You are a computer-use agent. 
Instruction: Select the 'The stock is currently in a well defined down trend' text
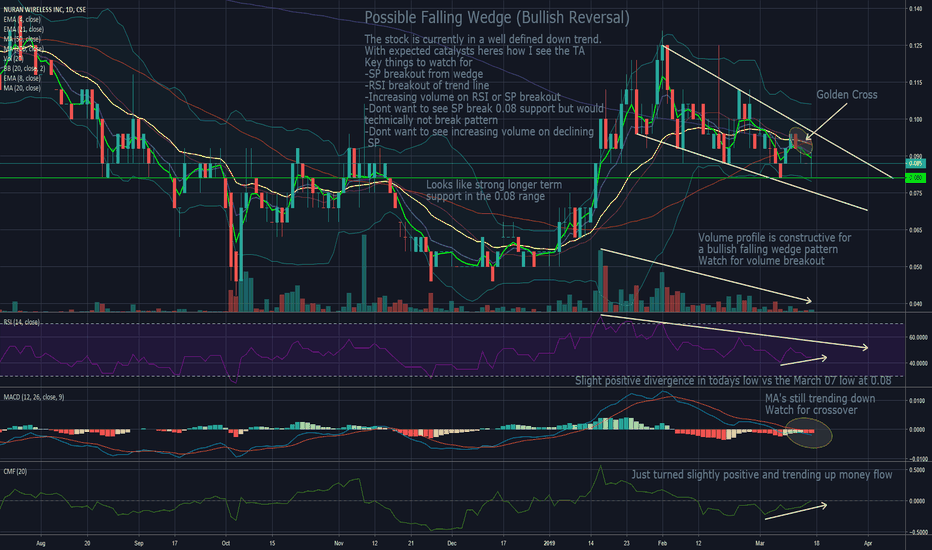tap(483, 39)
